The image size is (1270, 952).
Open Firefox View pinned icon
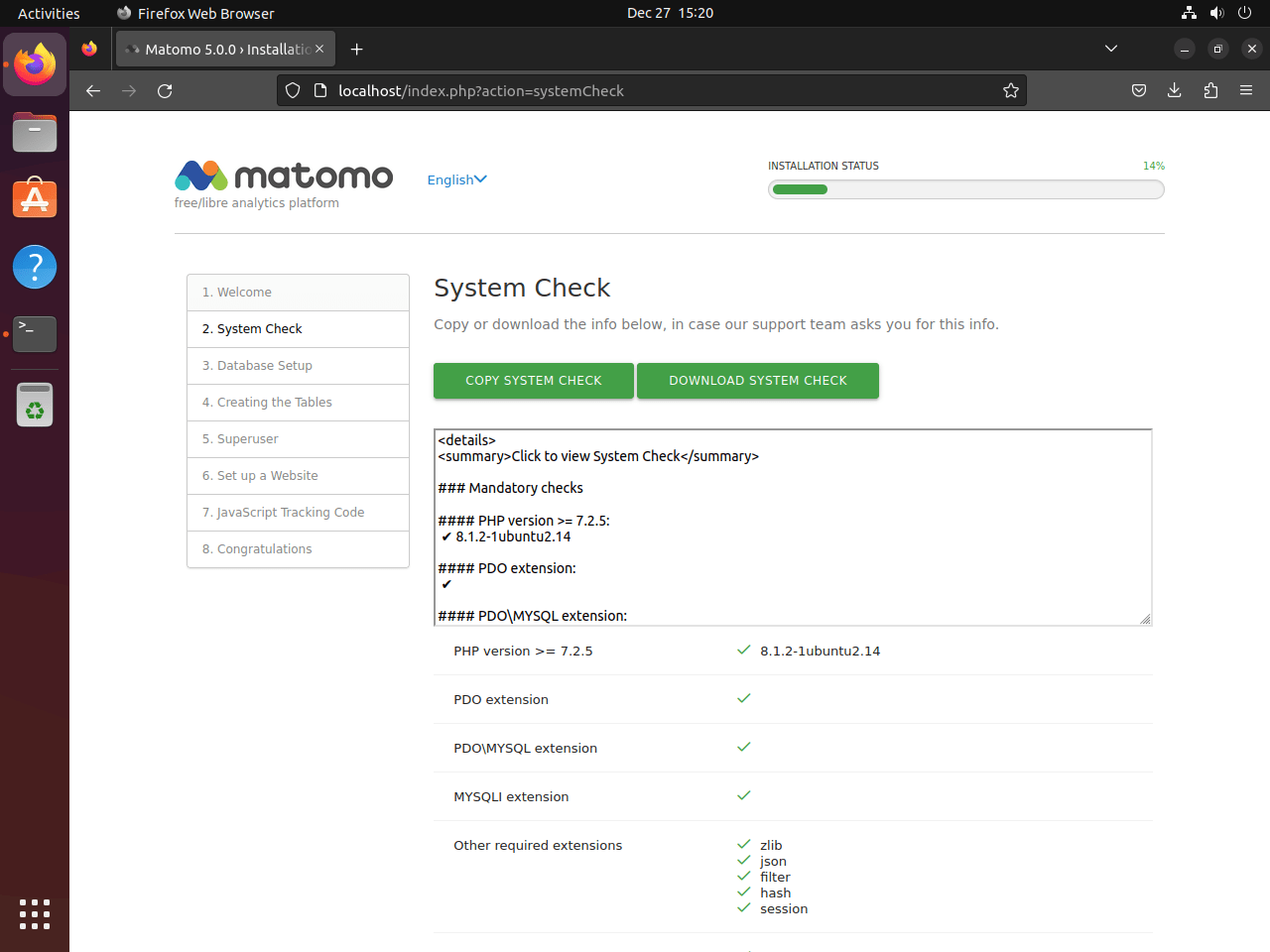pos(89,49)
